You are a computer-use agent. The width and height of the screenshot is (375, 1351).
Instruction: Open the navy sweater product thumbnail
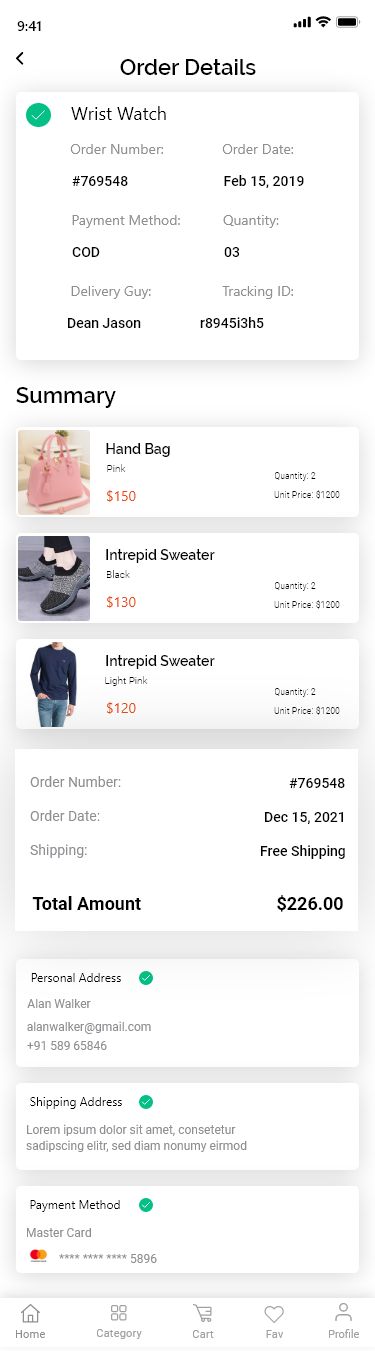point(54,684)
